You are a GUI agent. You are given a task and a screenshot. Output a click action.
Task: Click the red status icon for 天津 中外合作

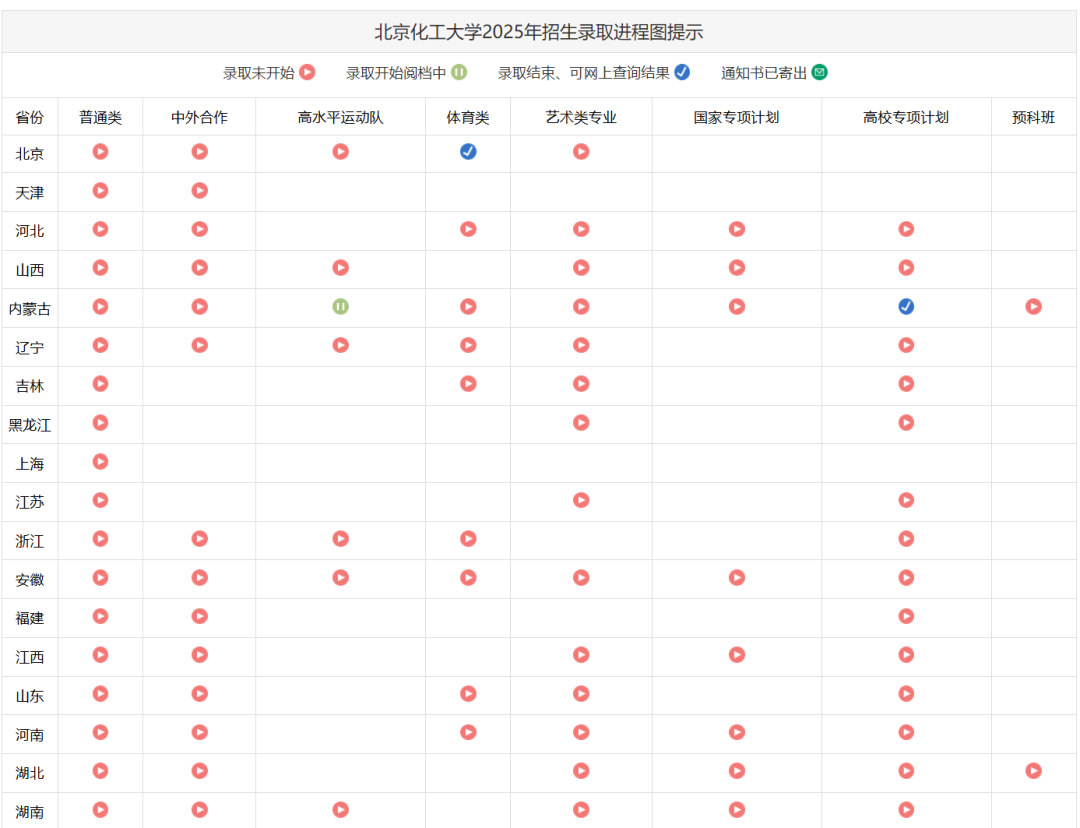(x=200, y=190)
